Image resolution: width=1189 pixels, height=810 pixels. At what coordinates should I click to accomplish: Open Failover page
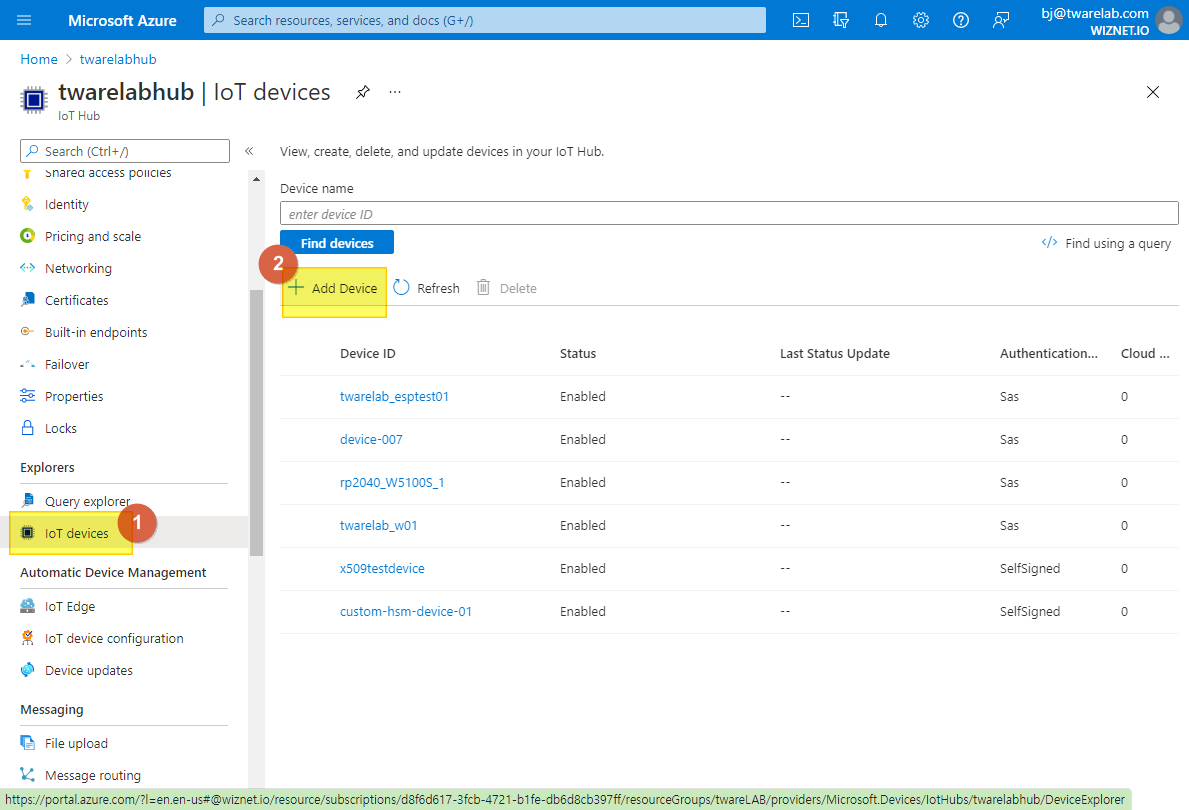pyautogui.click(x=67, y=364)
